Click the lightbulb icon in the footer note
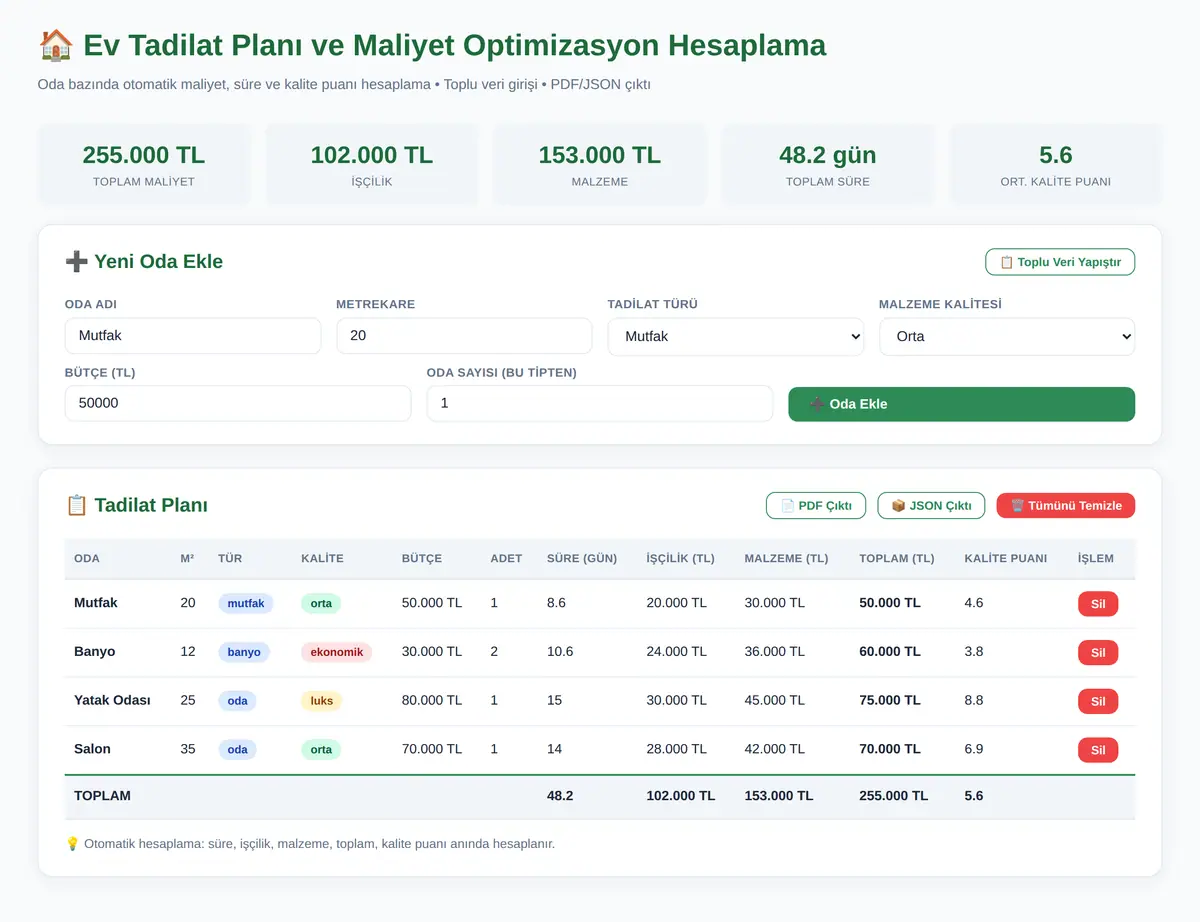This screenshot has height=922, width=1200. pos(72,844)
